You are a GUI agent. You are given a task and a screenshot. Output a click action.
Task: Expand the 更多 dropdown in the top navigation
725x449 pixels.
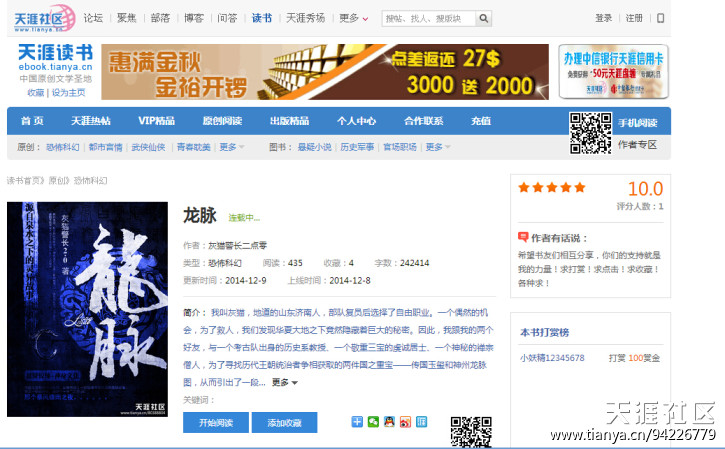[353, 18]
